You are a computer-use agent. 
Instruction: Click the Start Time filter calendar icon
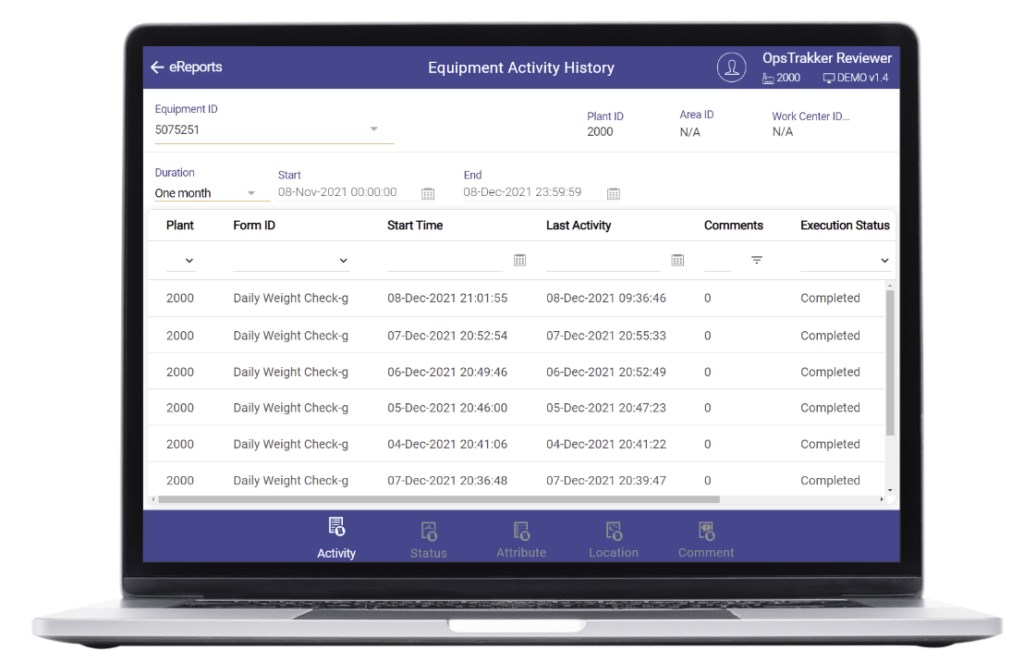coord(519,260)
